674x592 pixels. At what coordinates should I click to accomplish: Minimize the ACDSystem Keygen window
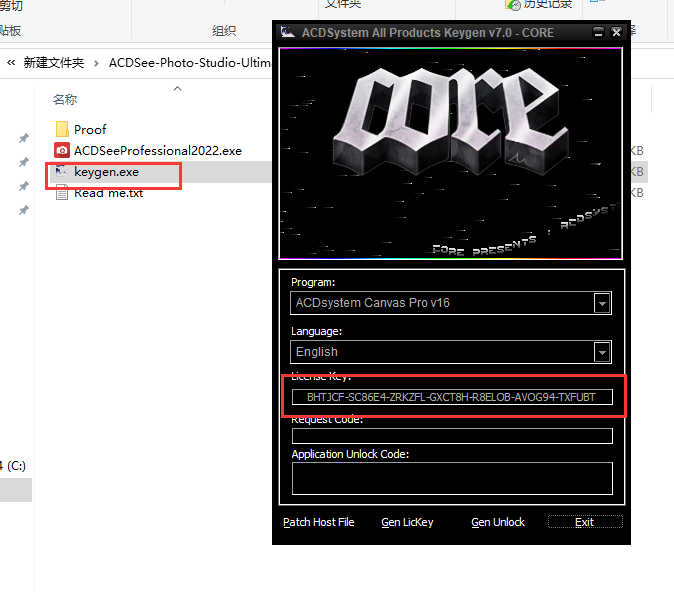tap(598, 32)
